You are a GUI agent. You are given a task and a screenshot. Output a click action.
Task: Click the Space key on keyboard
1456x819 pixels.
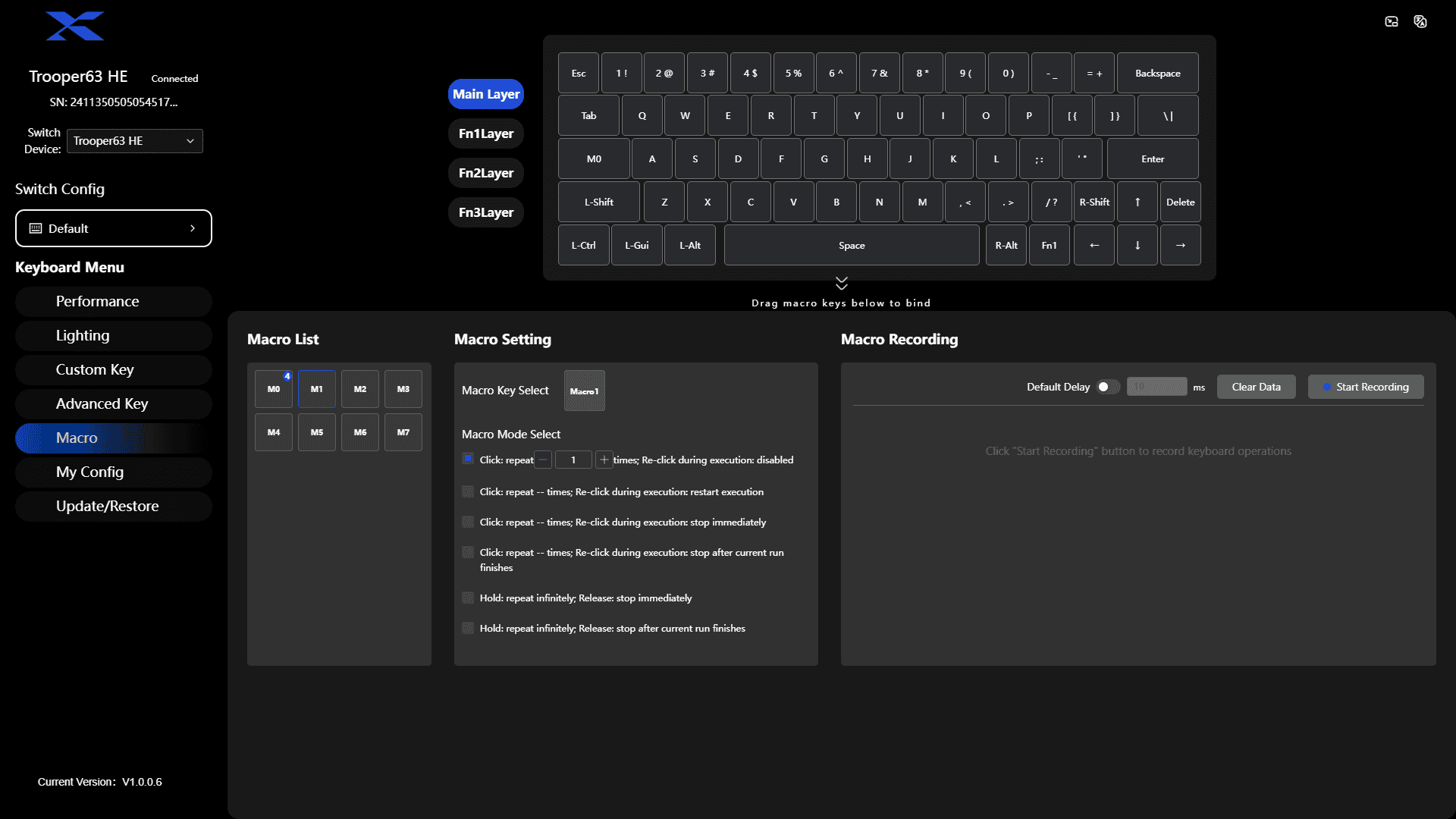(x=852, y=245)
